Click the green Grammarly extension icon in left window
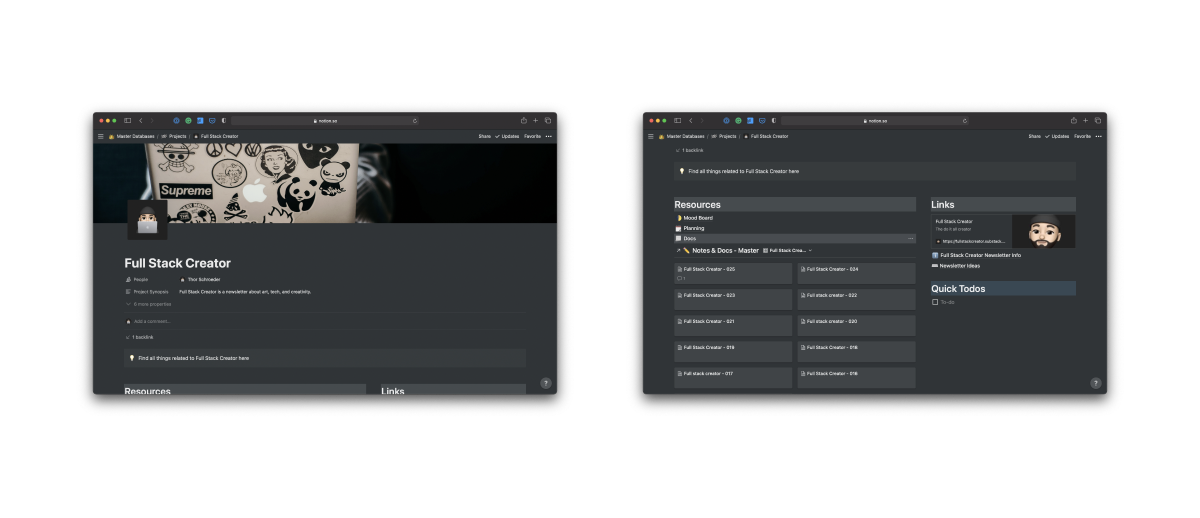Image resolution: width=1200 pixels, height=518 pixels. (x=188, y=120)
